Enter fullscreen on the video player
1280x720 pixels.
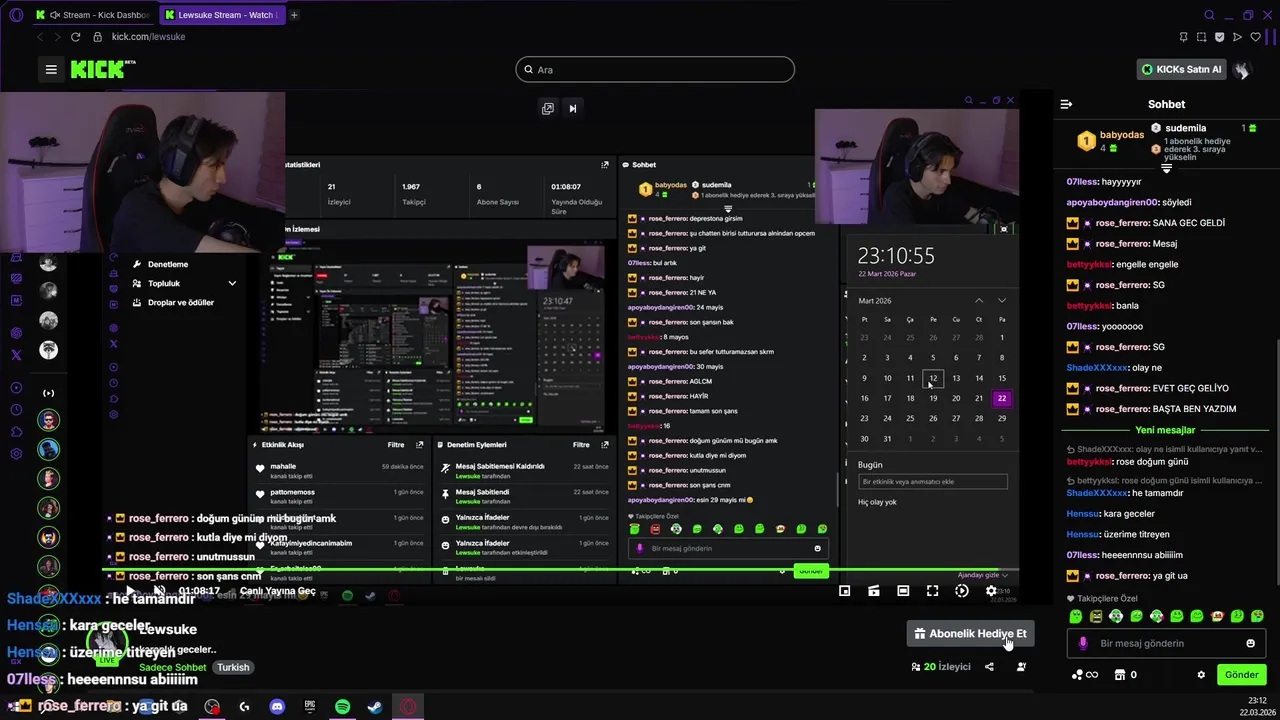(x=932, y=591)
